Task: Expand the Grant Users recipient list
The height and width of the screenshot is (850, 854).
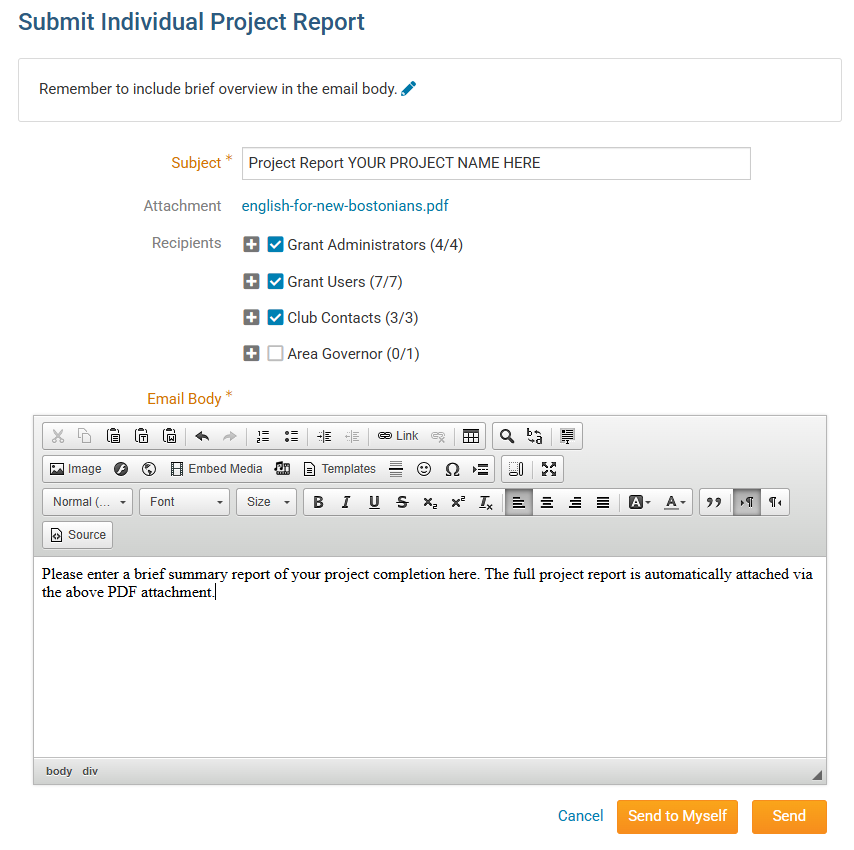Action: click(252, 281)
